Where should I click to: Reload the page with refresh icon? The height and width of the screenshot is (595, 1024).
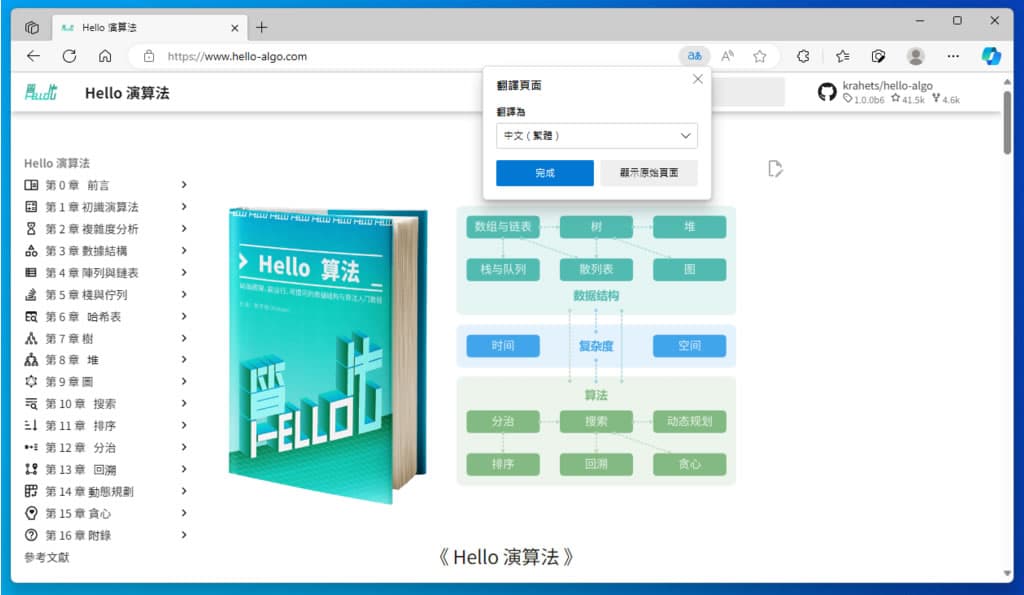coord(69,56)
